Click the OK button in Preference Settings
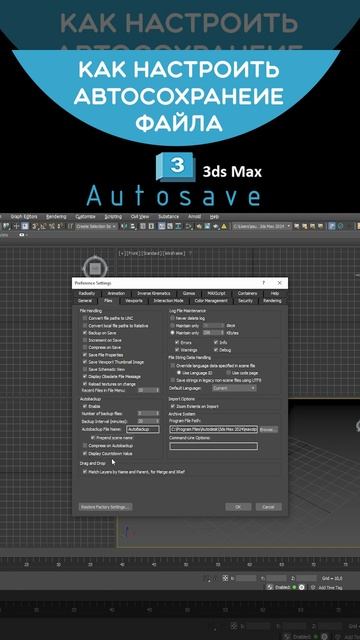The height and width of the screenshot is (640, 360). (x=238, y=507)
